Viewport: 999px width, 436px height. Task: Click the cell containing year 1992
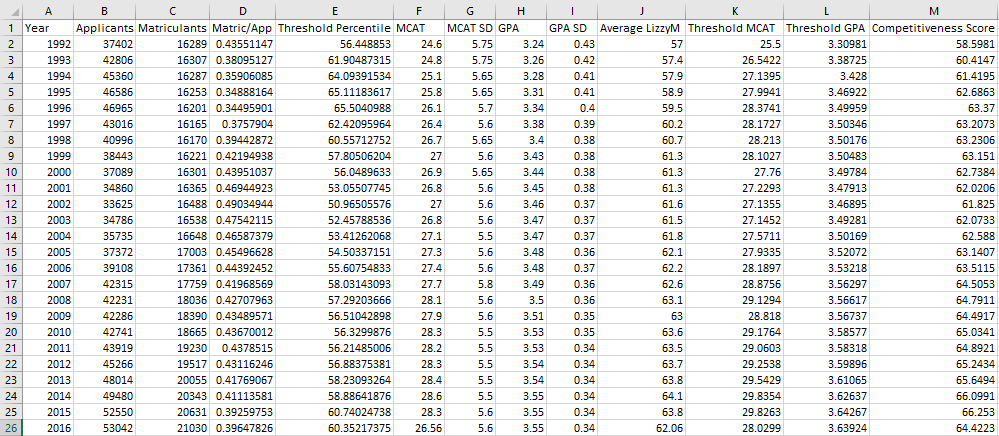click(47, 44)
